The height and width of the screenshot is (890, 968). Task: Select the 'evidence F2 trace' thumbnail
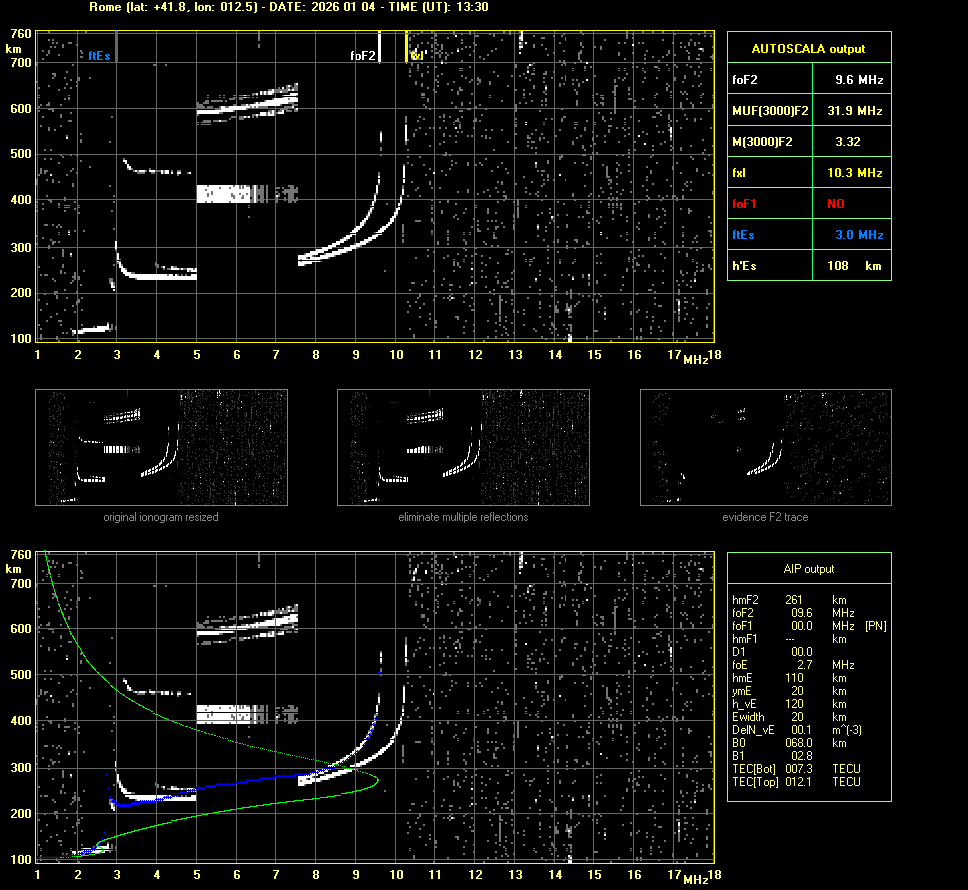tap(765, 447)
